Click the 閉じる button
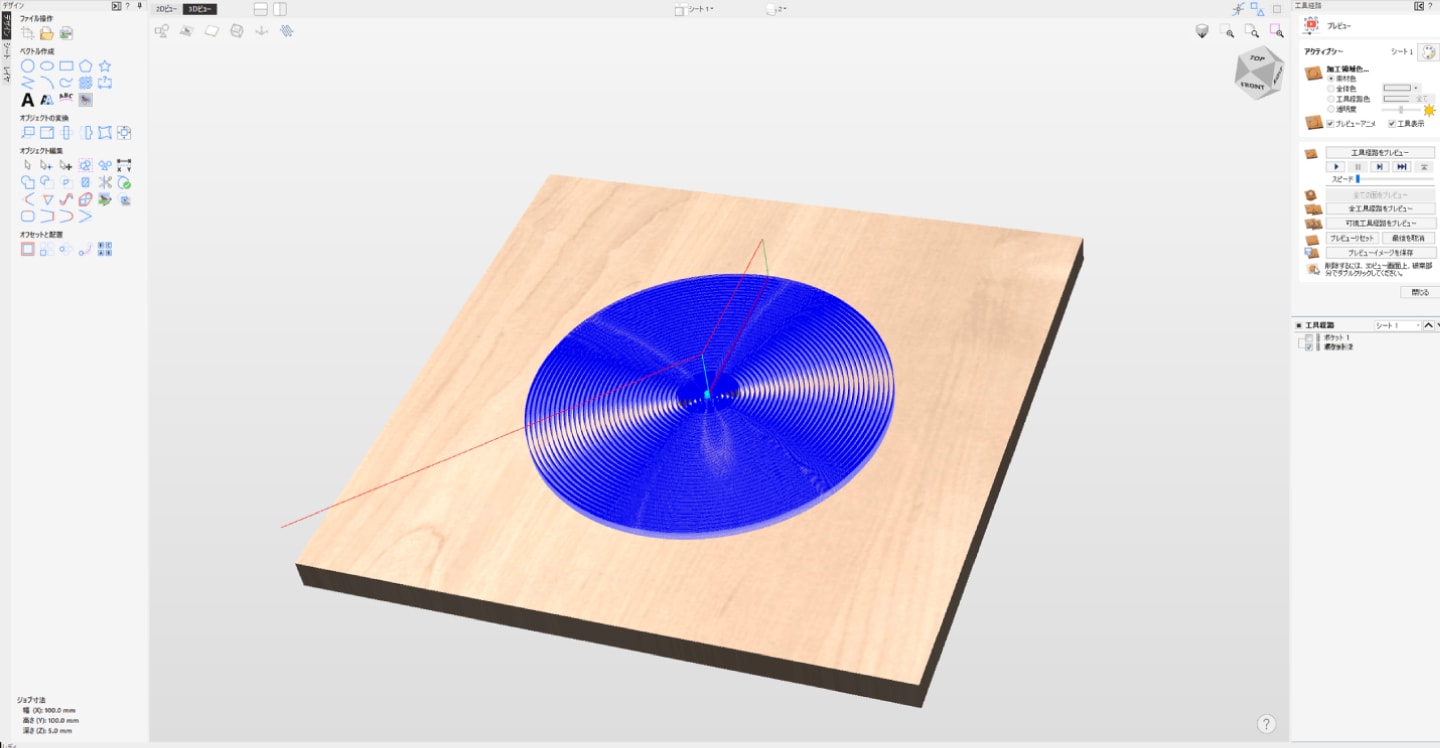1440x748 pixels. click(1420, 292)
